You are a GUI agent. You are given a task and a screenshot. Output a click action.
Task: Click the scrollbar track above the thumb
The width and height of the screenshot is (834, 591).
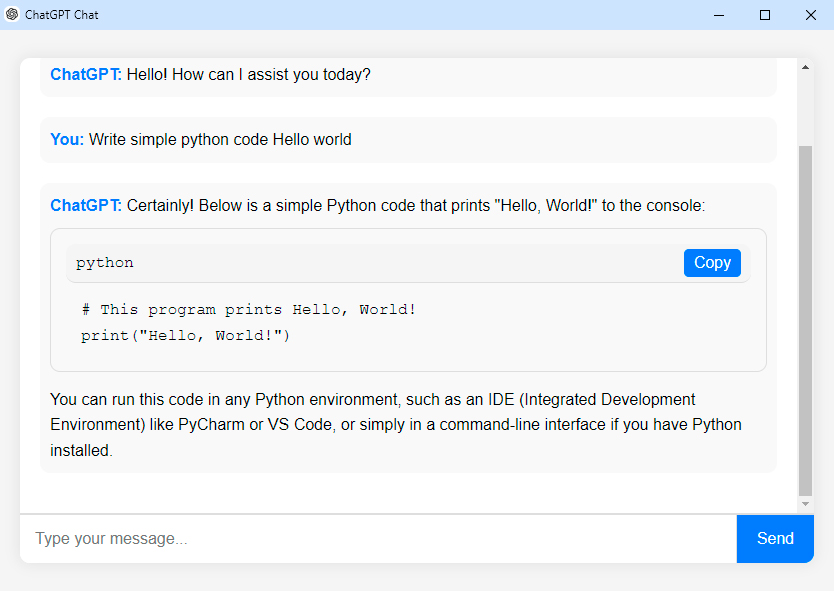805,110
